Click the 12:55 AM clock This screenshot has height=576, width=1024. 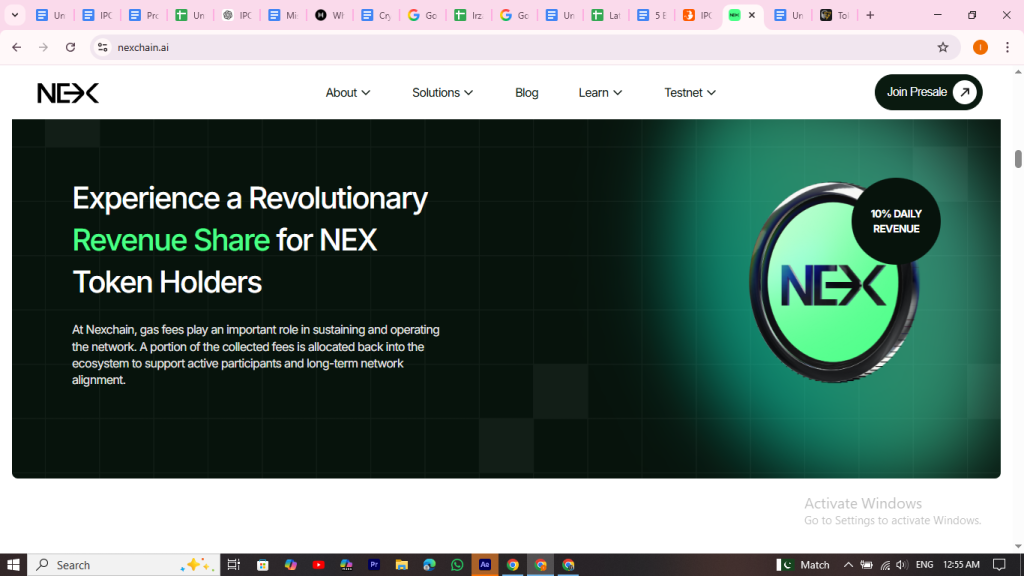961,565
